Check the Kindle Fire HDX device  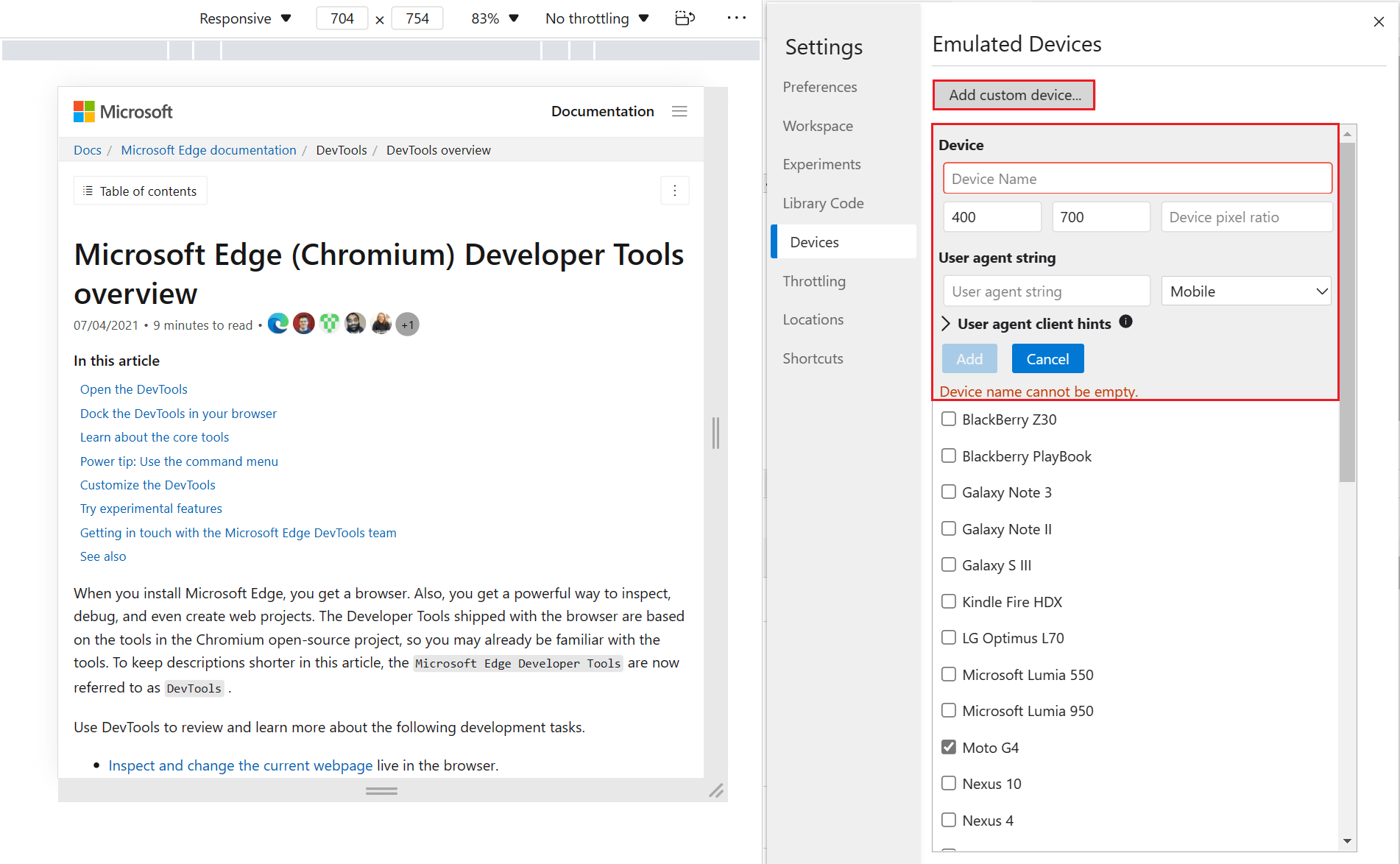949,601
